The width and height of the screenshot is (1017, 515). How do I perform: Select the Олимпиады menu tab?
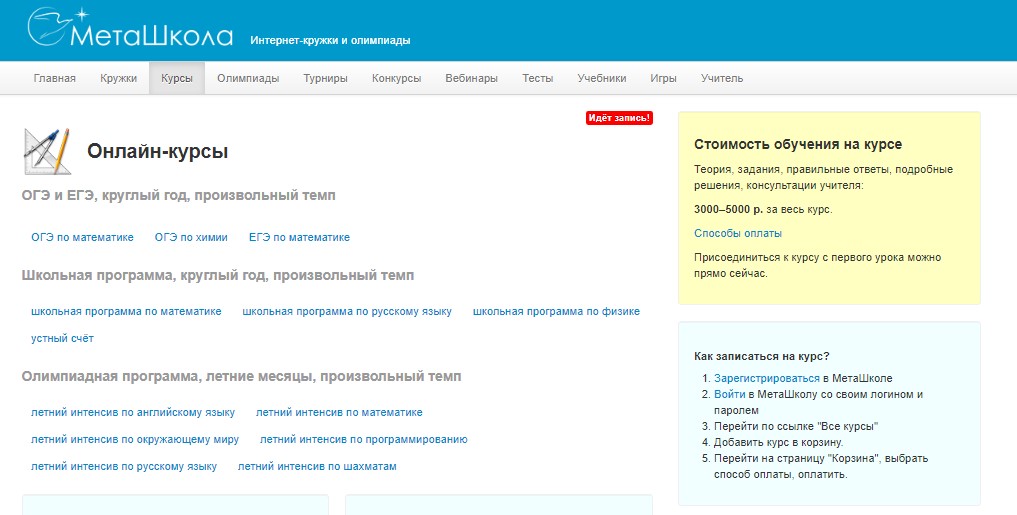pyautogui.click(x=248, y=78)
